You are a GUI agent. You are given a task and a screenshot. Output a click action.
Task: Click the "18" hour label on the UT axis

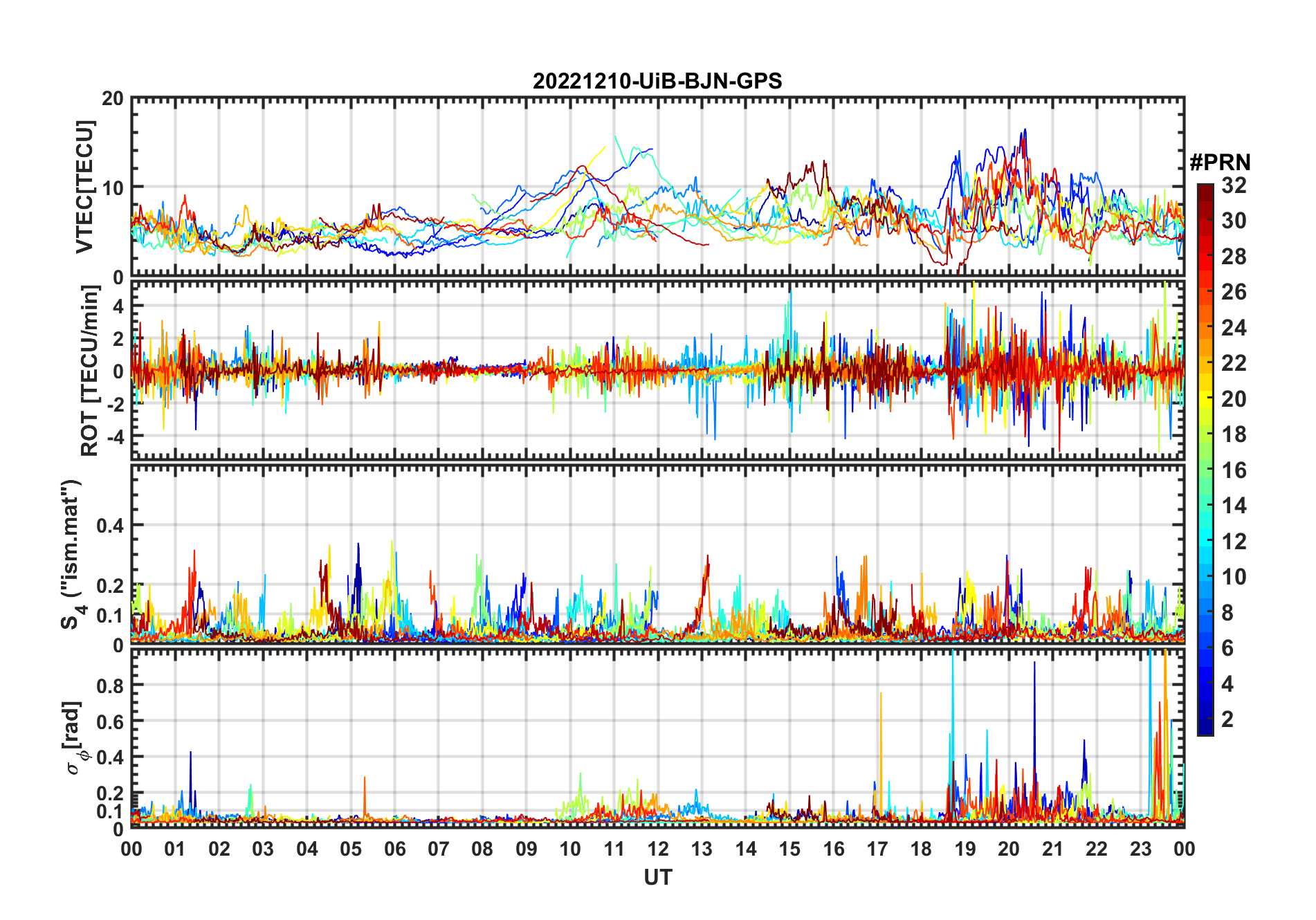pos(921,849)
